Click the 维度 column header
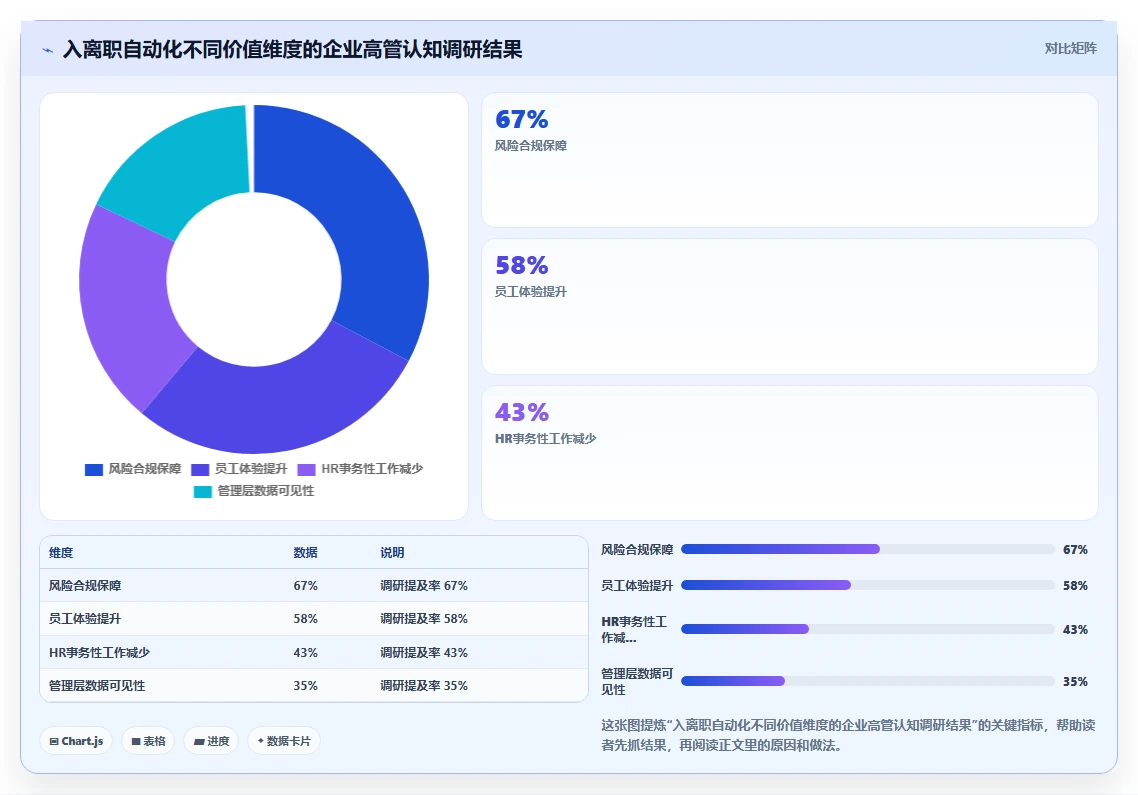Image resolution: width=1138 pixels, height=795 pixels. pyautogui.click(x=61, y=553)
